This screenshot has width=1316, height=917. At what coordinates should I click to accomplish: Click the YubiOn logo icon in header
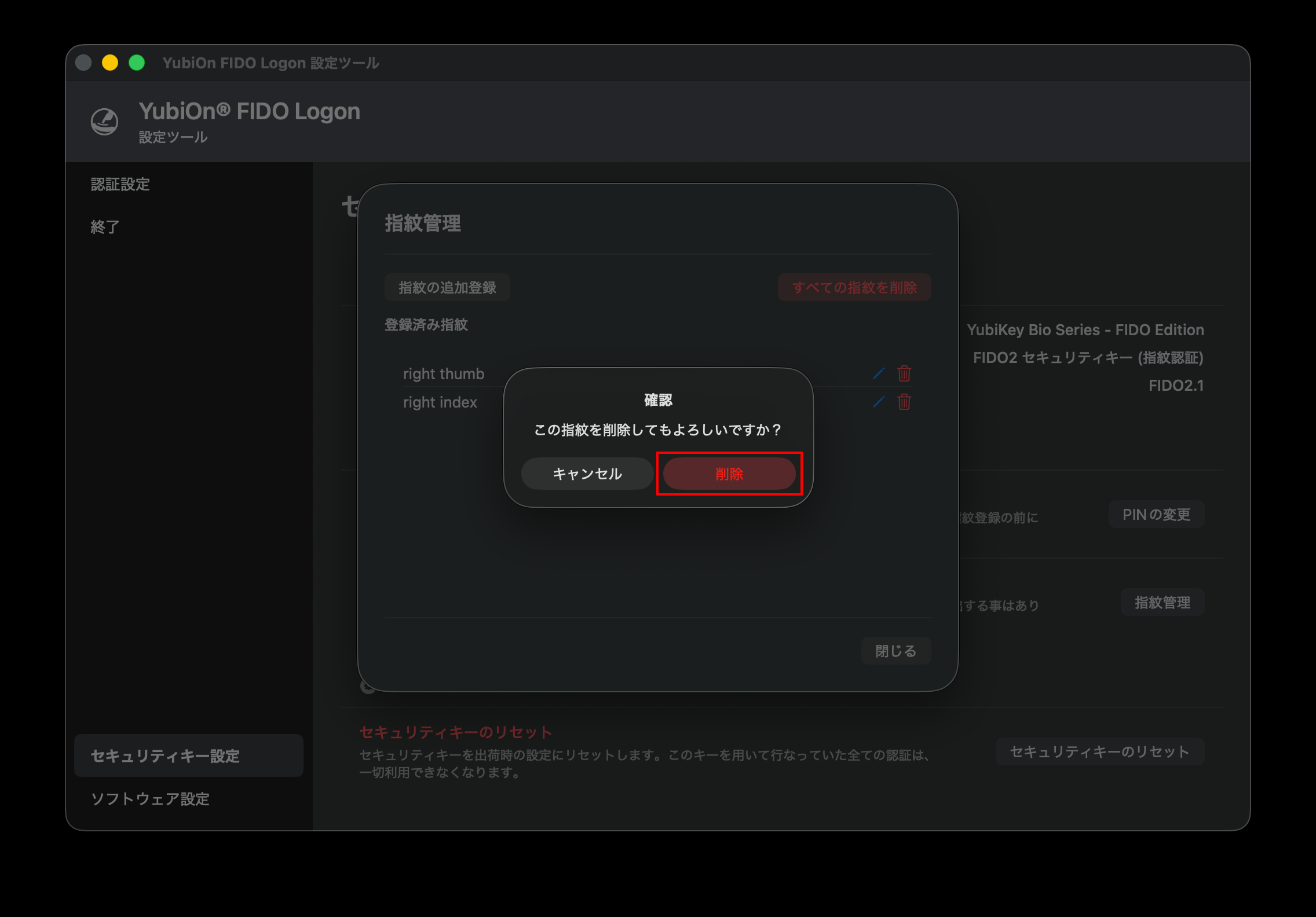pyautogui.click(x=105, y=122)
